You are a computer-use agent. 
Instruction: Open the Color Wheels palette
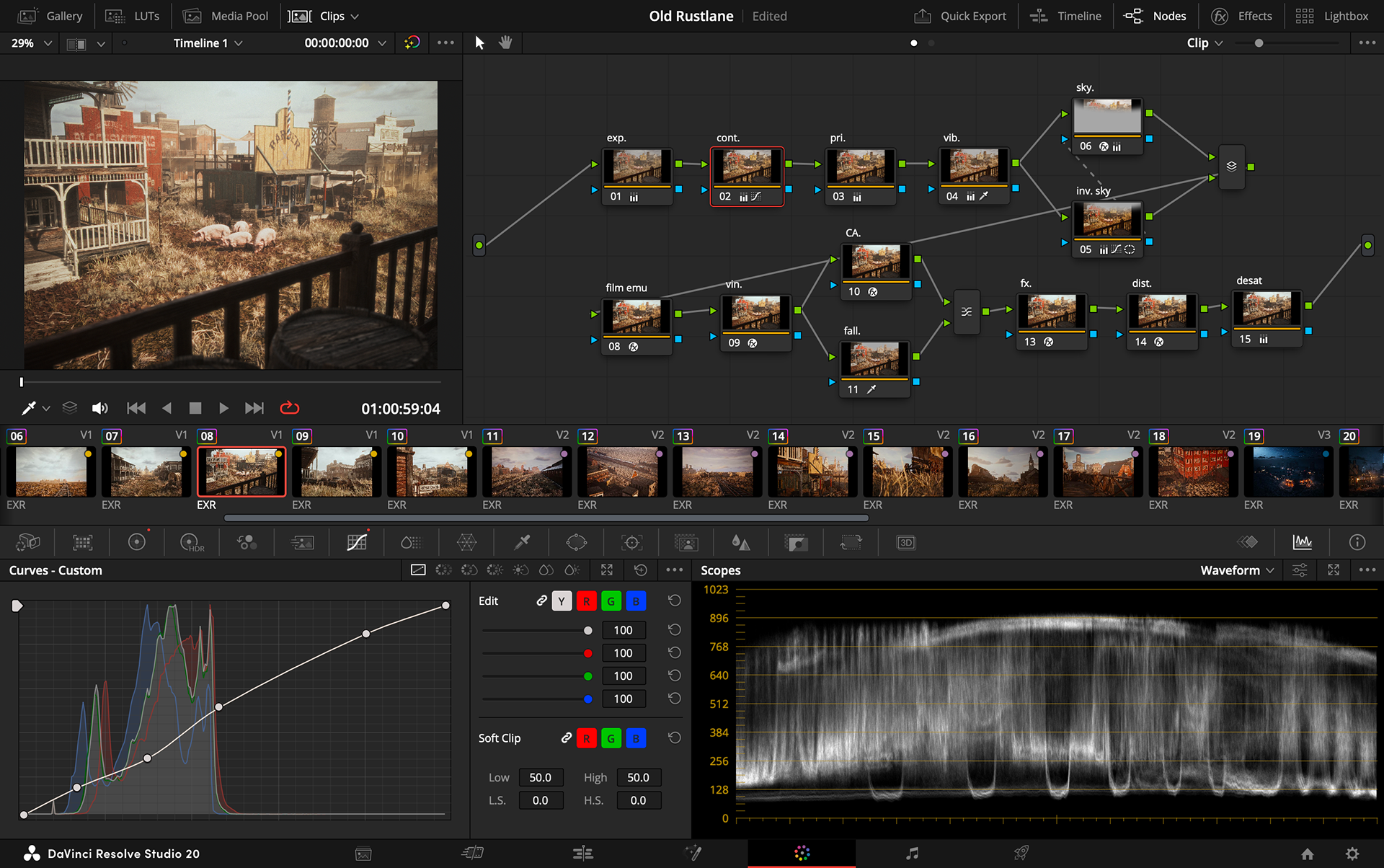coord(137,543)
